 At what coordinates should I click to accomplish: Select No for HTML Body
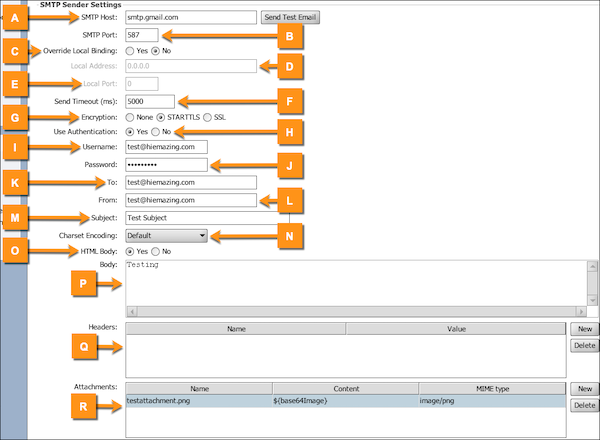155,251
